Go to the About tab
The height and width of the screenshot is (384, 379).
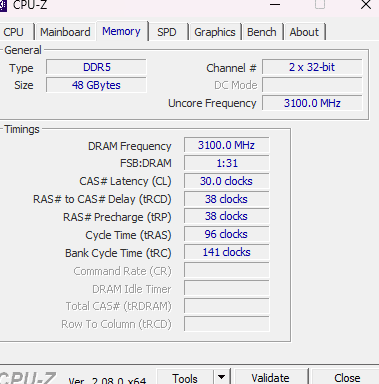[304, 32]
